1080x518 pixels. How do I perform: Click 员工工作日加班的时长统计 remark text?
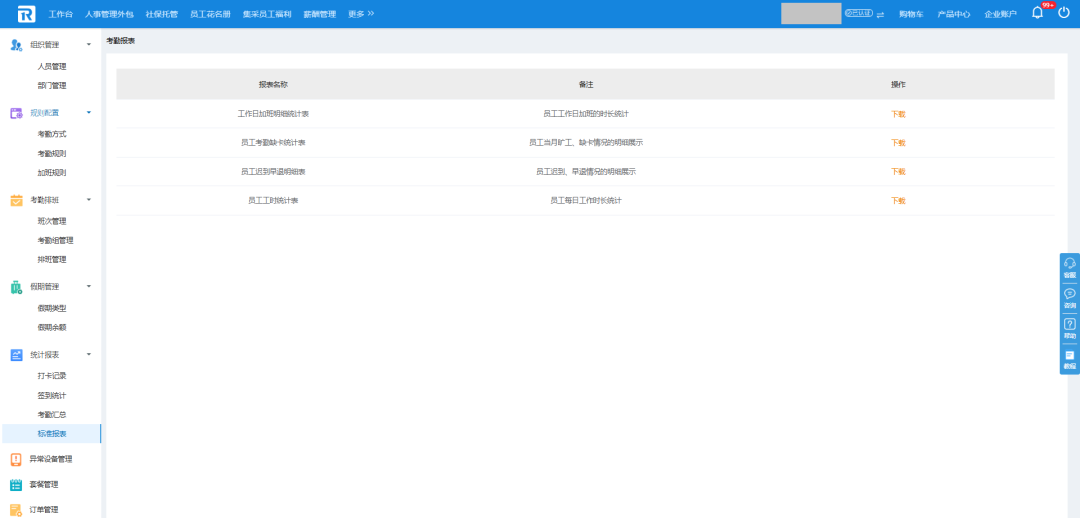point(585,114)
